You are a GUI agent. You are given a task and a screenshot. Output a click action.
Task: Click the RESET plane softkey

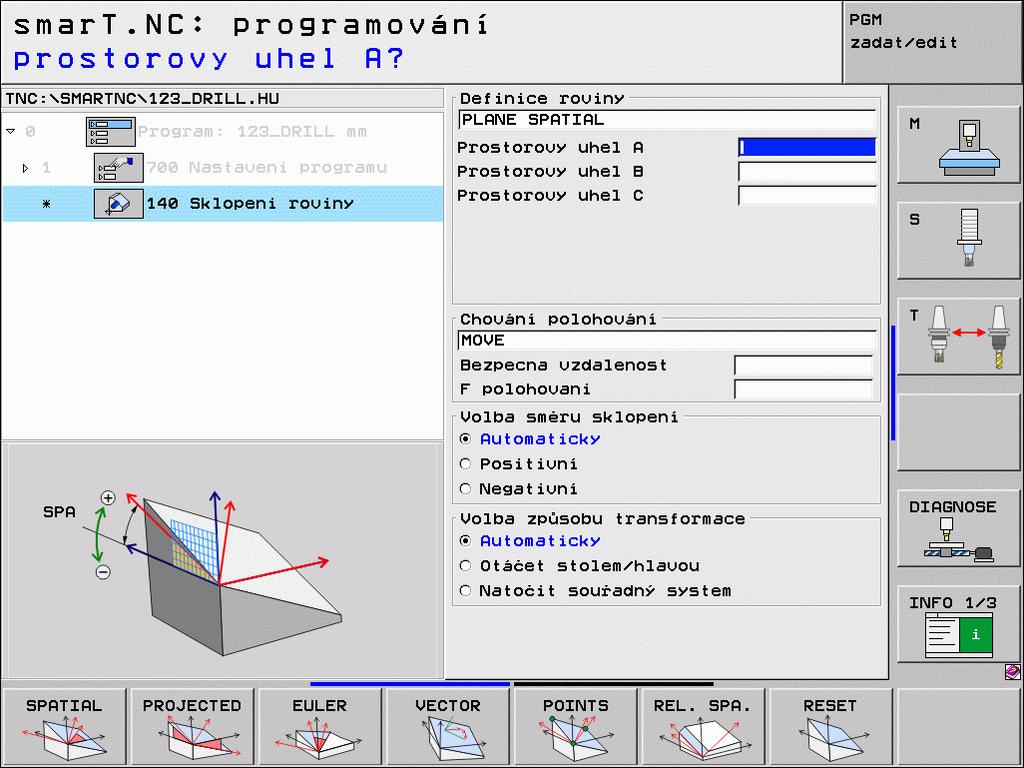click(830, 726)
